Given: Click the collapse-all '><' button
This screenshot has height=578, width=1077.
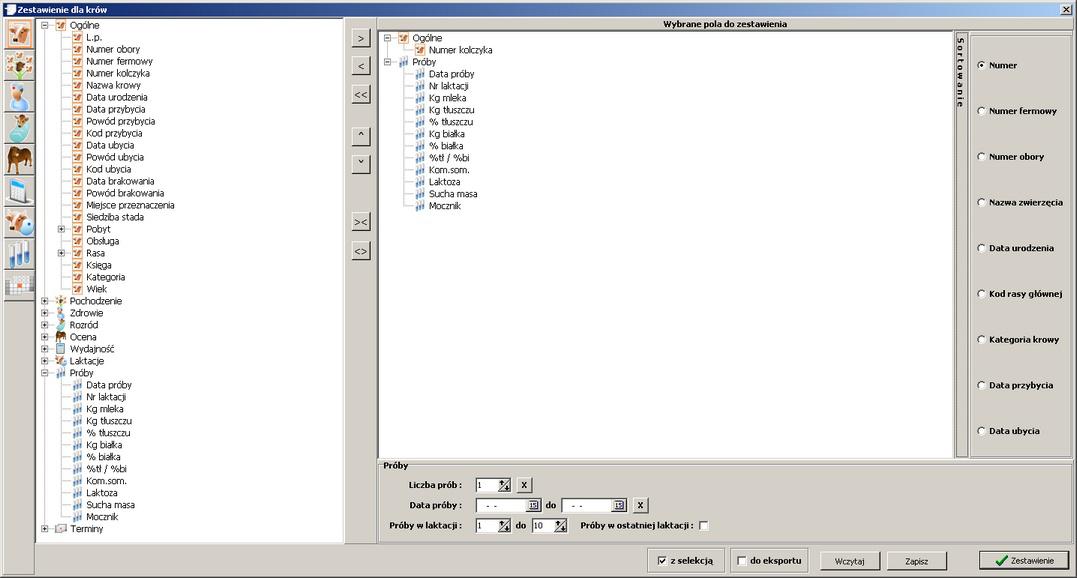Looking at the screenshot, I should pos(361,221).
